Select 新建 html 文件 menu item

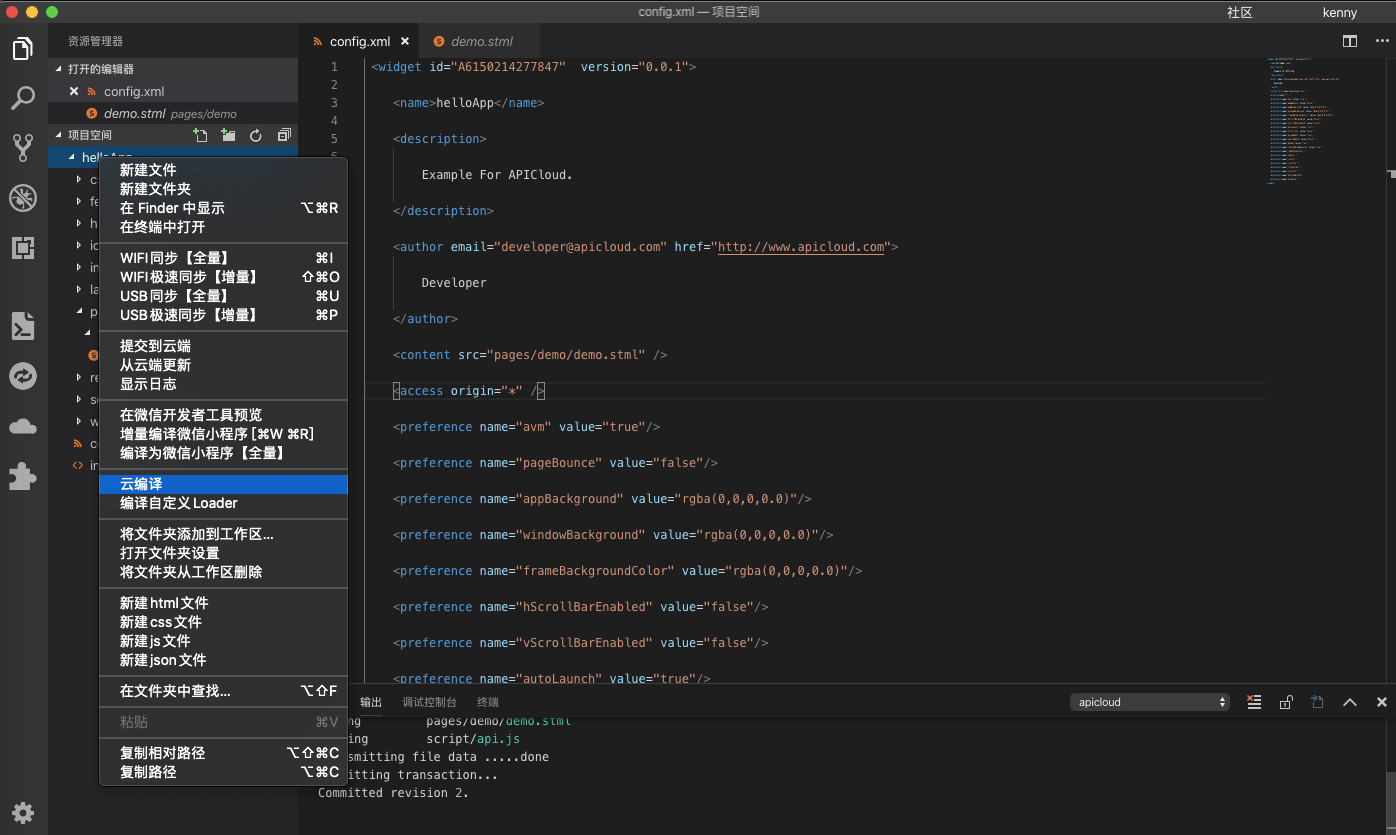point(224,603)
